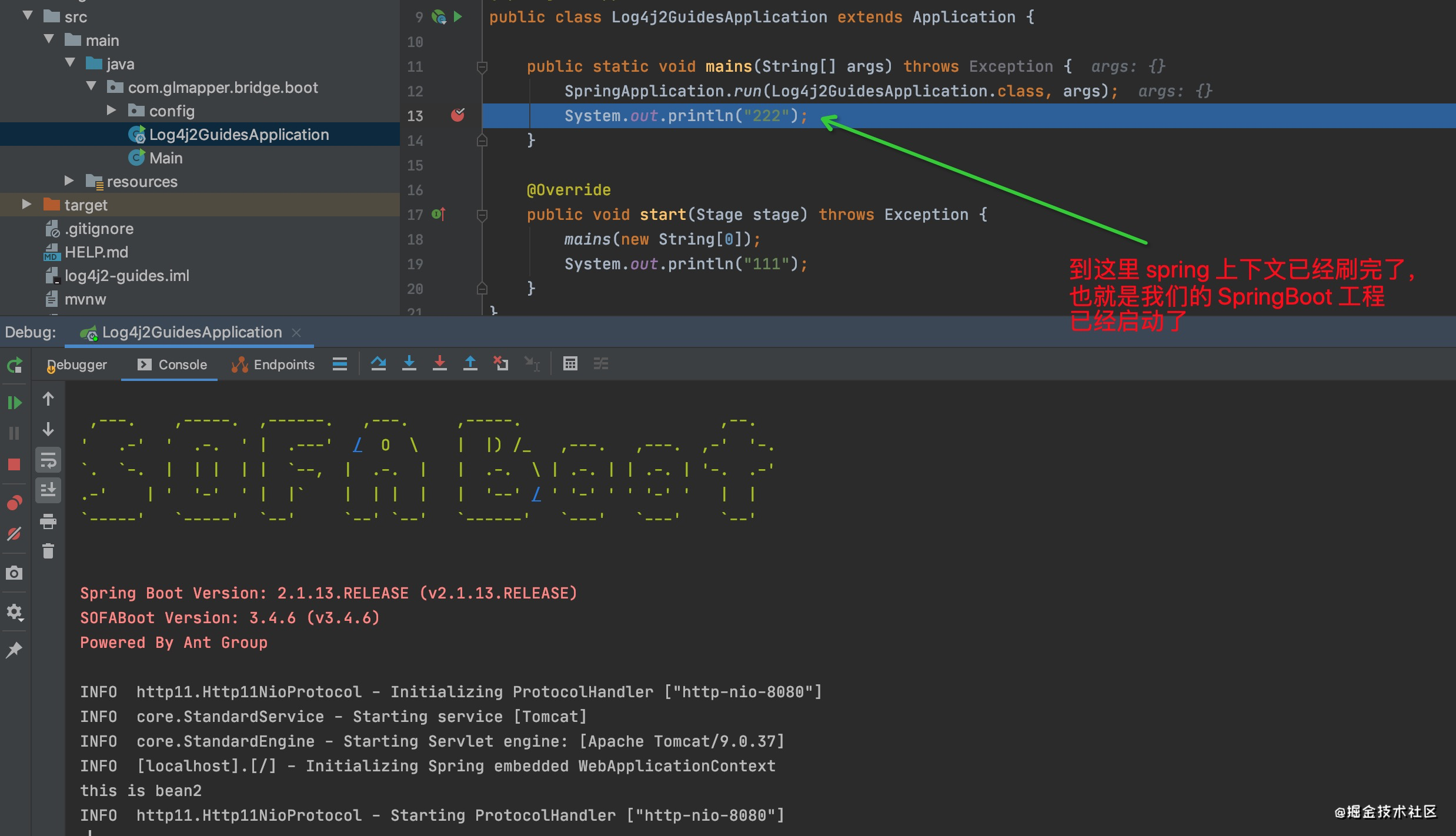Toggle breakpoint on line 13
This screenshot has height=836, width=1456.
(x=457, y=115)
